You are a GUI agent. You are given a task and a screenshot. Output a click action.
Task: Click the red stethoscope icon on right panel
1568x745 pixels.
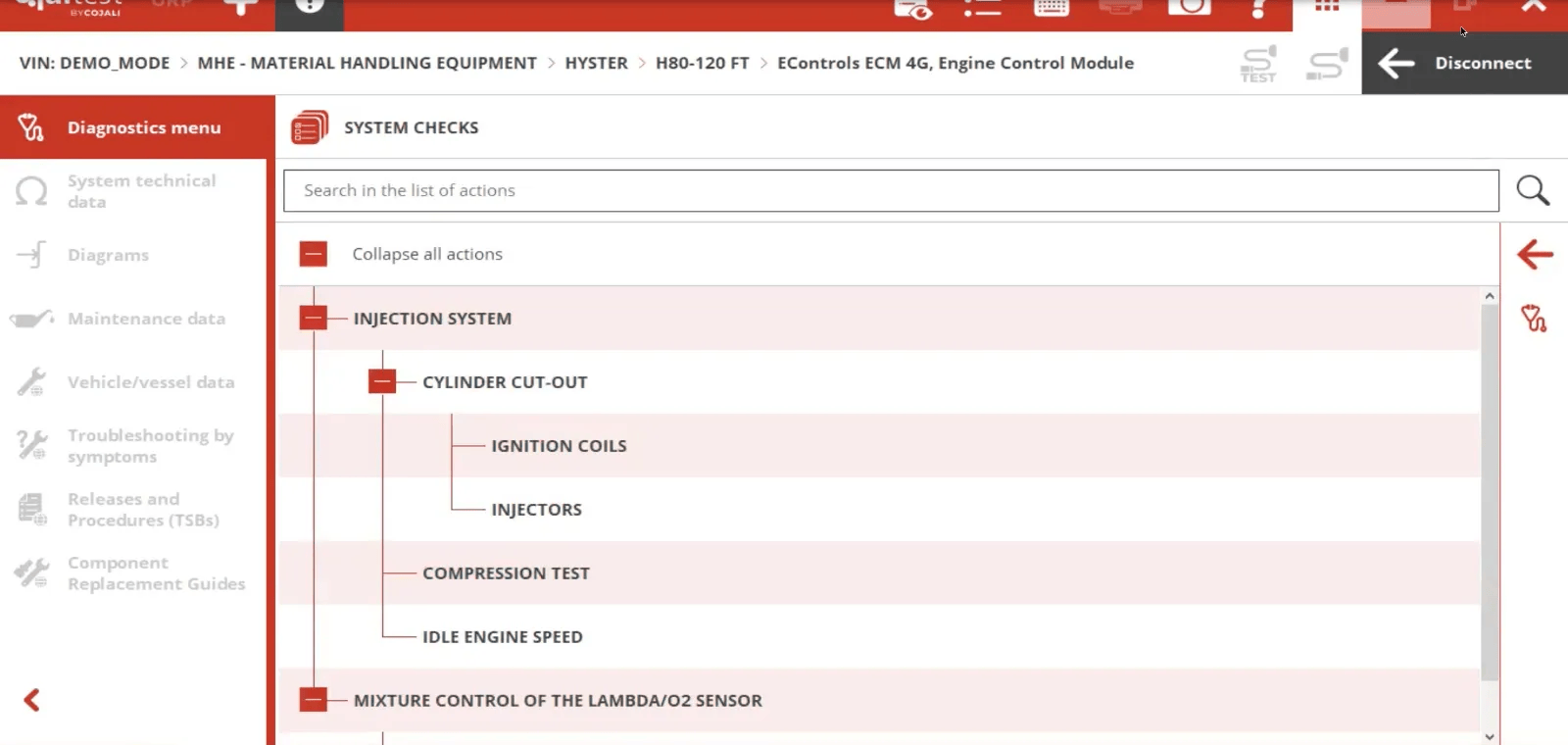coord(1534,319)
